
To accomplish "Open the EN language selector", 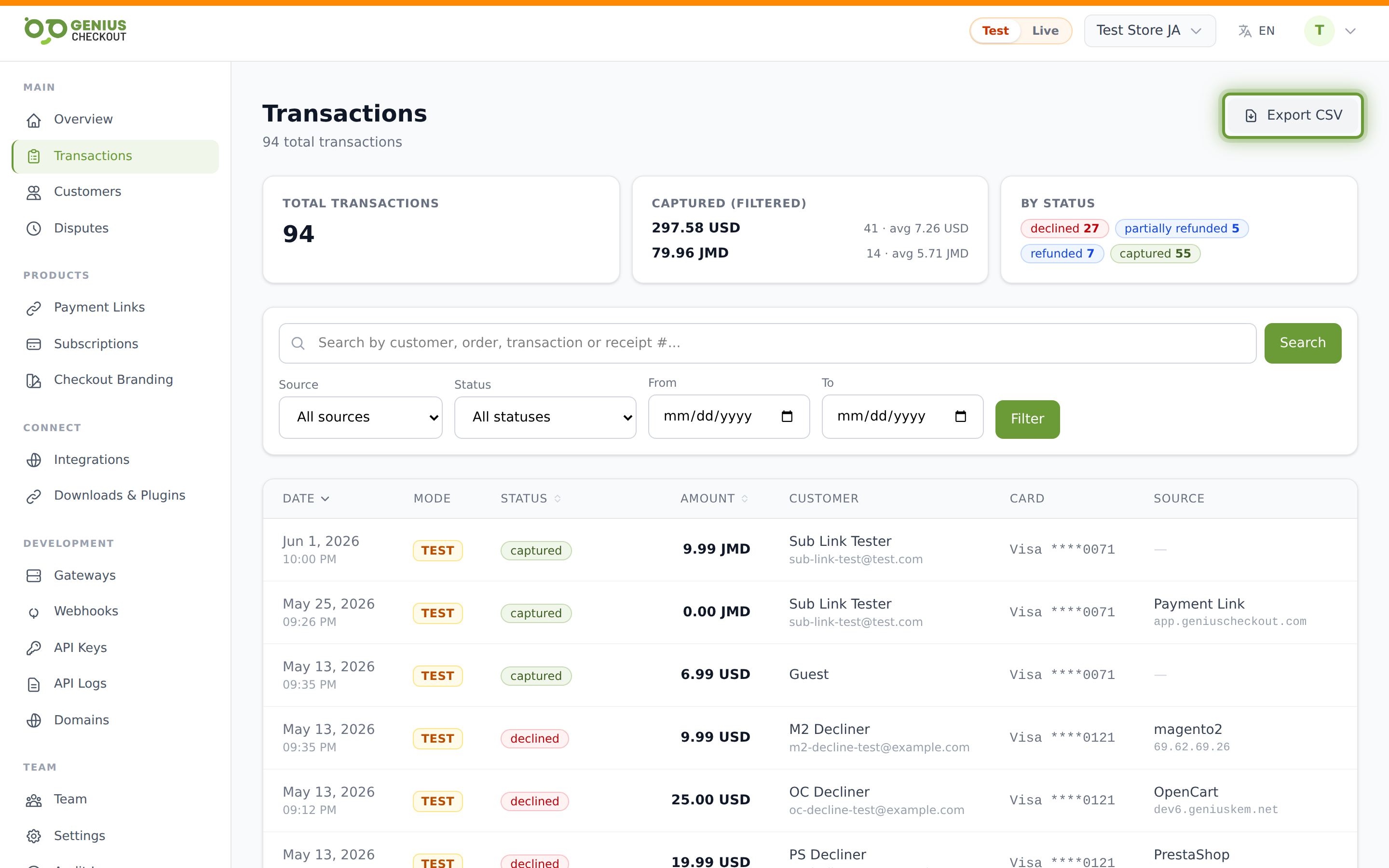I will point(1256,31).
